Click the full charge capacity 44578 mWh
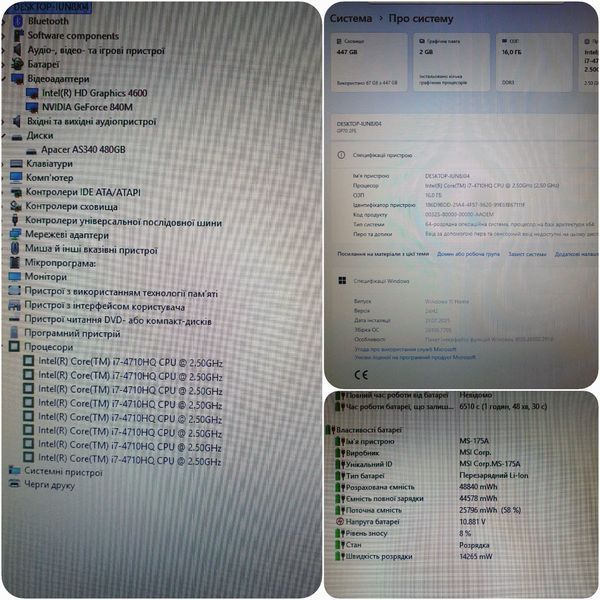This screenshot has width=600, height=600. [x=478, y=498]
